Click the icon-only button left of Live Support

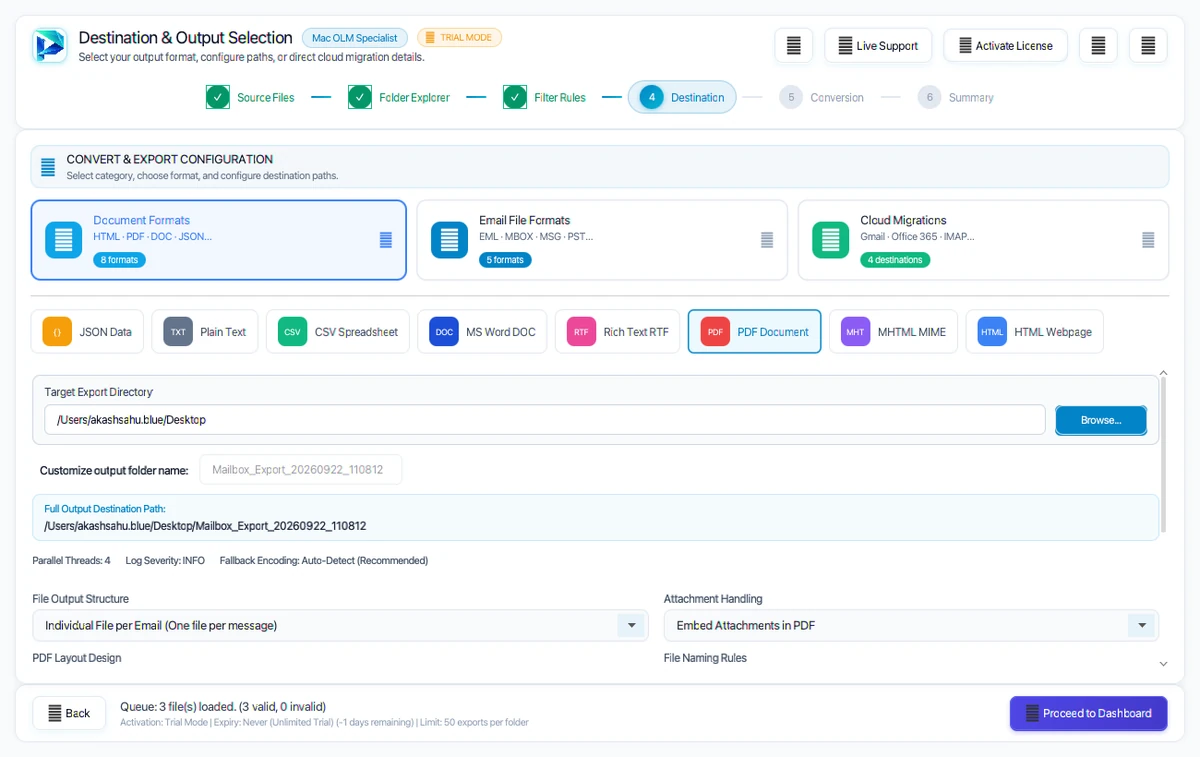pos(793,46)
